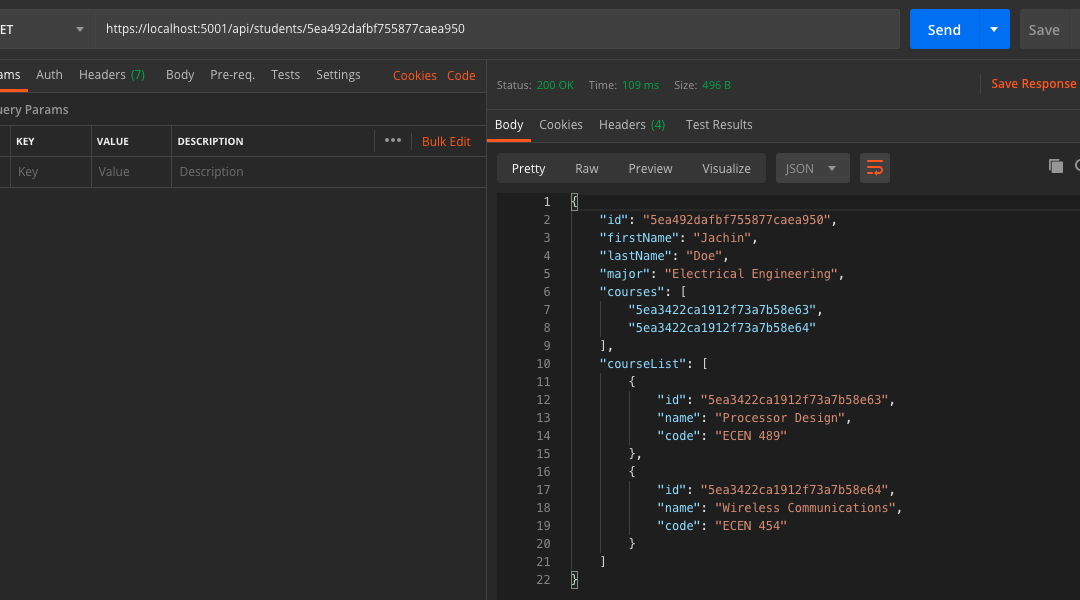The height and width of the screenshot is (600, 1080).
Task: Toggle line wrap icon in response body
Action: pos(874,168)
